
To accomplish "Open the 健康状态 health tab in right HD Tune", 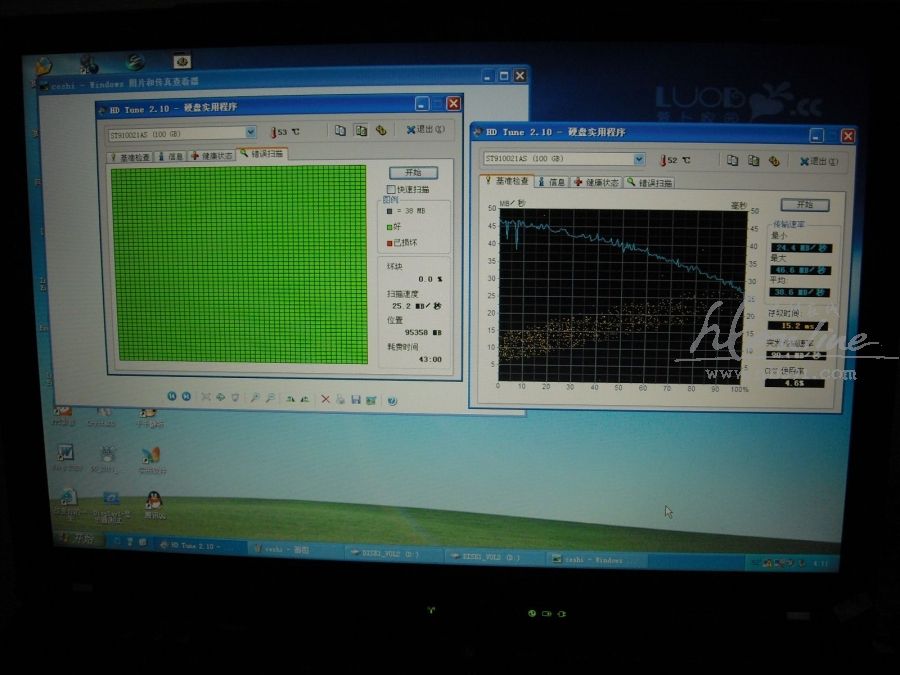I will click(x=597, y=183).
